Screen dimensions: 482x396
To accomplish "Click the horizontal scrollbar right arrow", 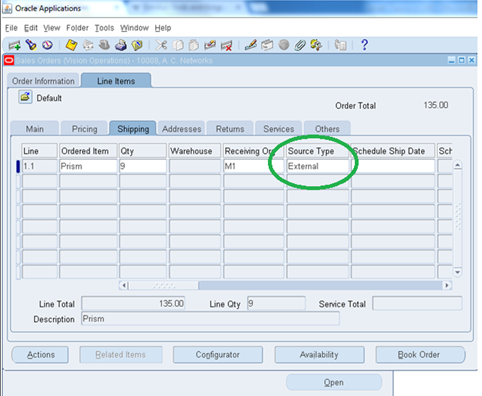I will (x=447, y=285).
